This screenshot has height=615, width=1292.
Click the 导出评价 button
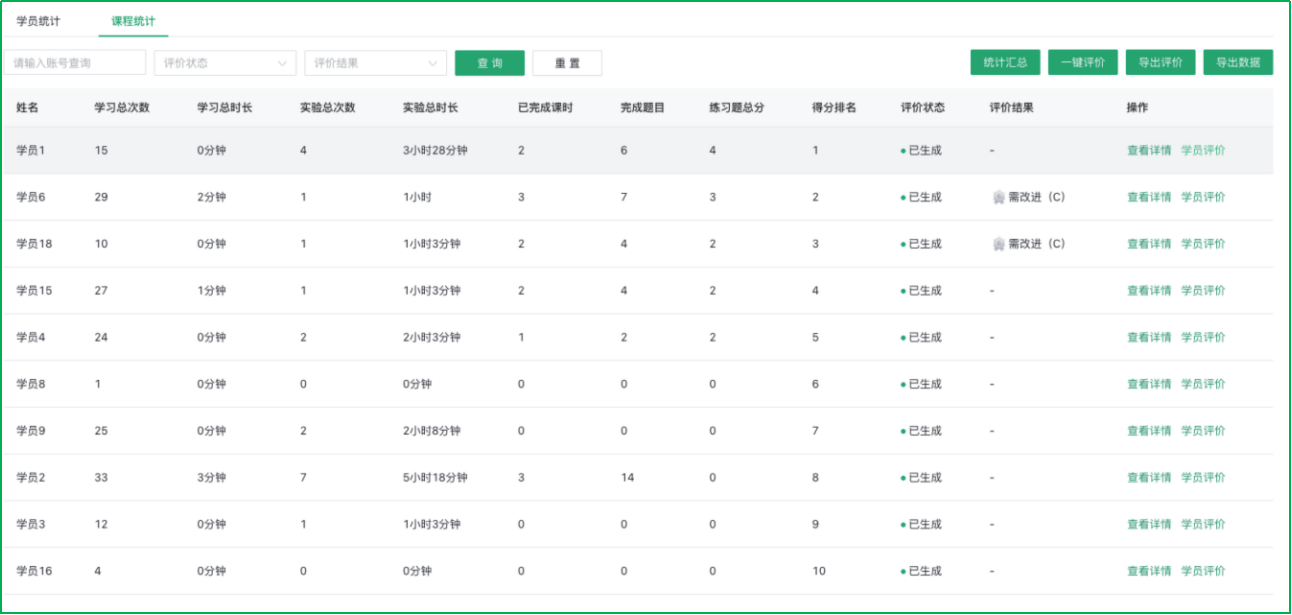point(1160,62)
